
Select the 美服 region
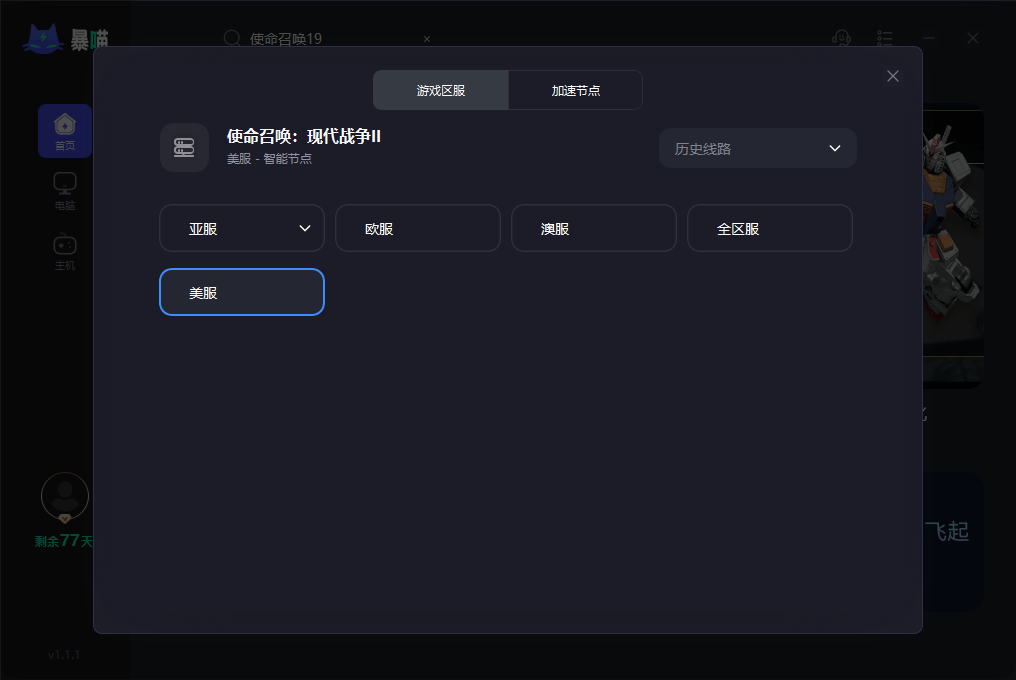coord(242,292)
